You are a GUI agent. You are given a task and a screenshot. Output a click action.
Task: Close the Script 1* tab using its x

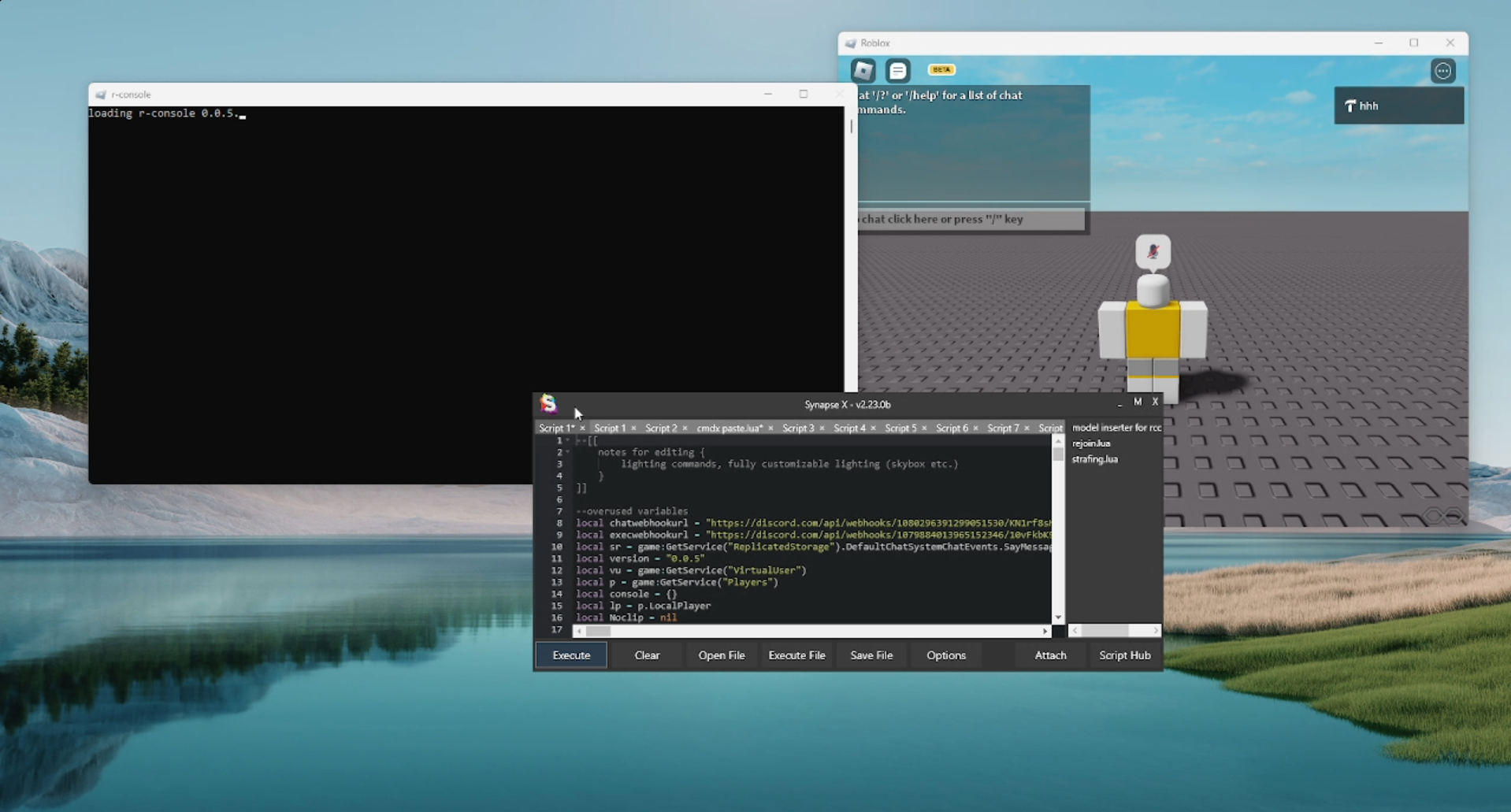click(x=582, y=428)
